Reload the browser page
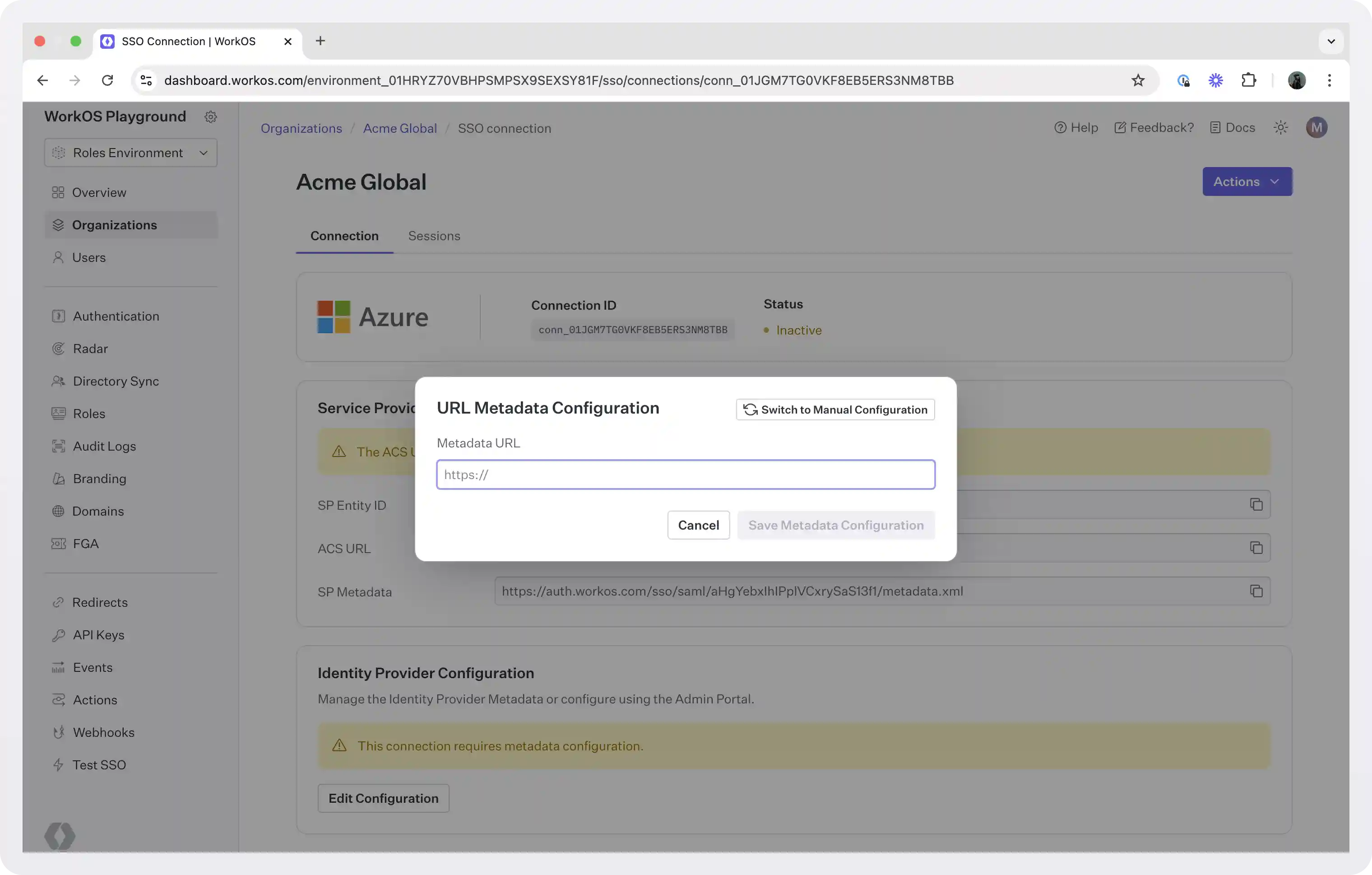1372x875 pixels. point(107,80)
